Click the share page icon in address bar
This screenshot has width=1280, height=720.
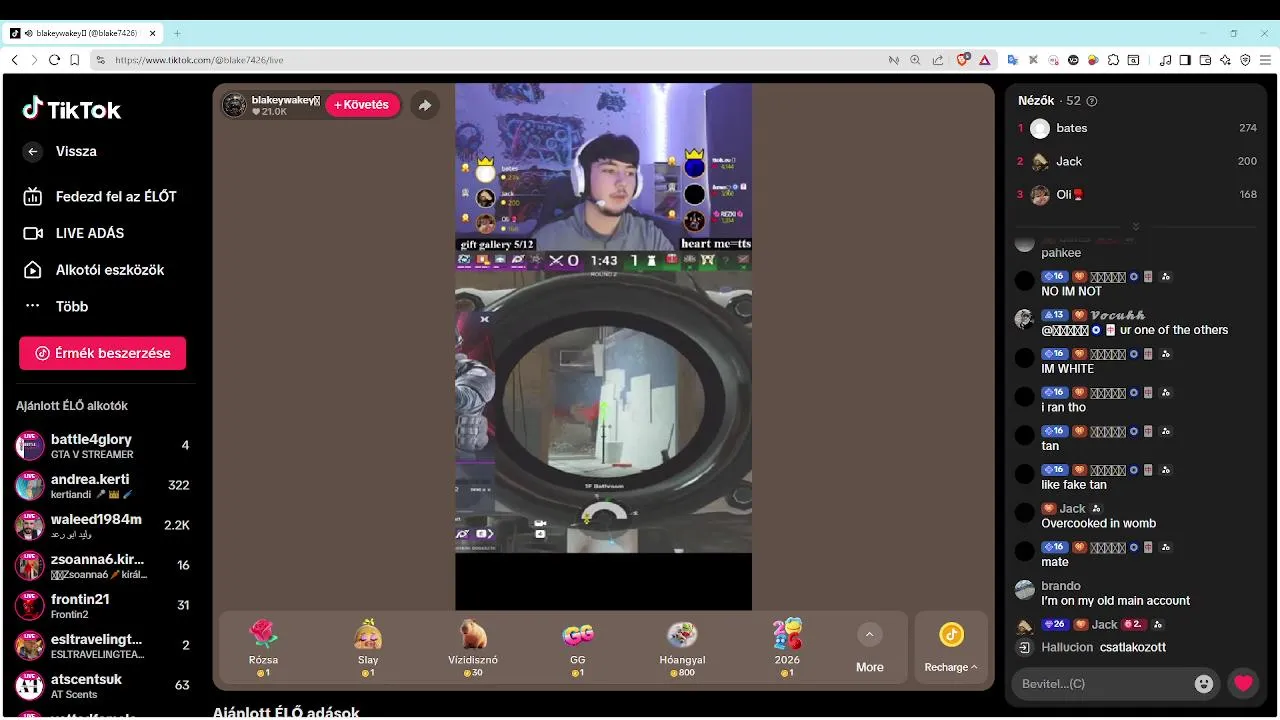coord(937,60)
